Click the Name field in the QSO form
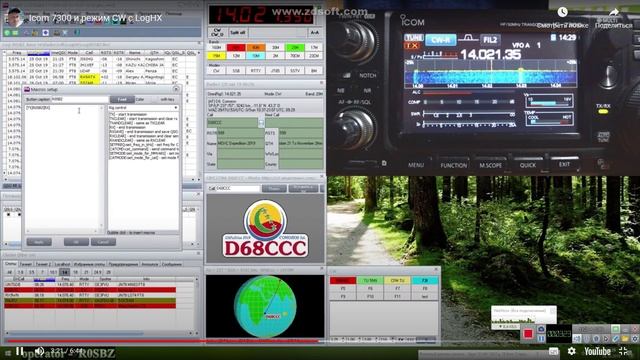Viewport: 640px width, 360px height. pos(240,143)
